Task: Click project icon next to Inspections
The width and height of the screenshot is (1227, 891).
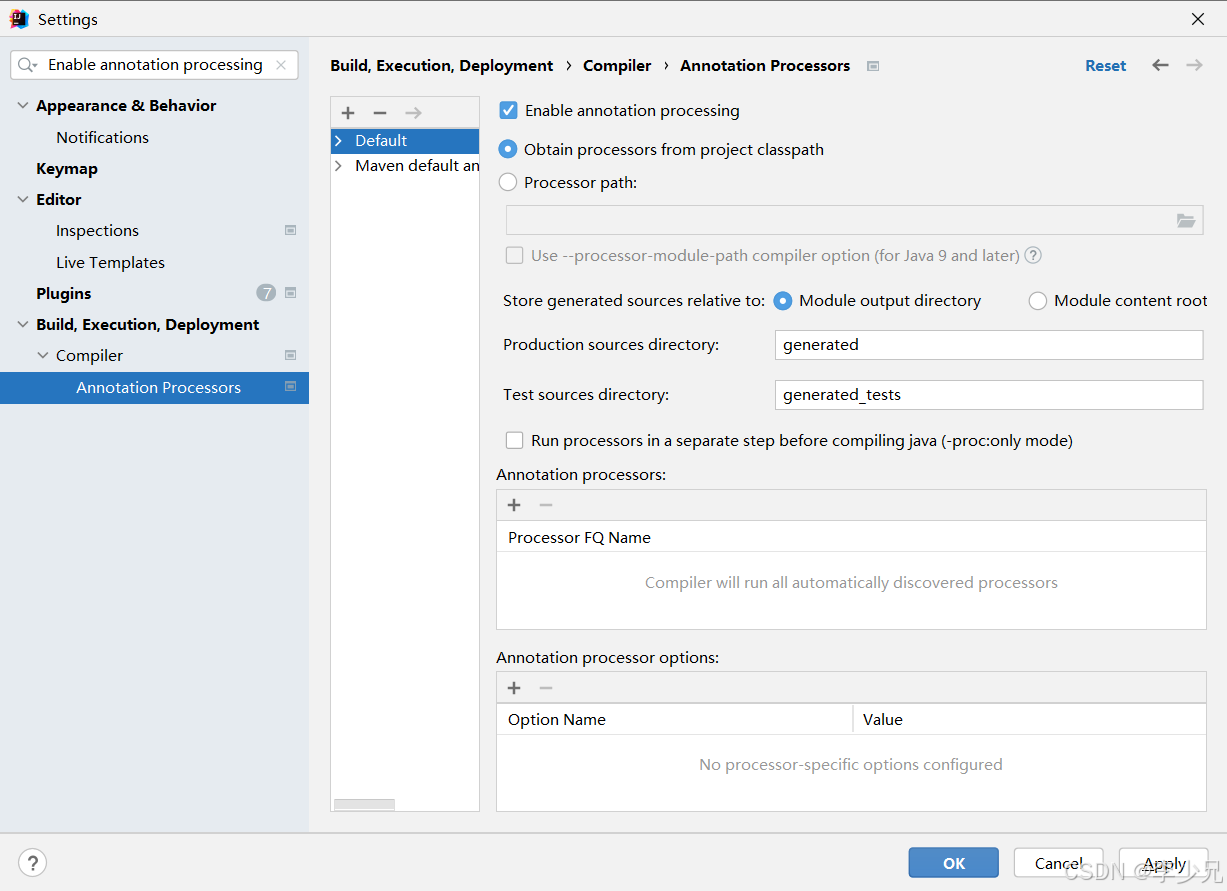Action: (x=290, y=230)
